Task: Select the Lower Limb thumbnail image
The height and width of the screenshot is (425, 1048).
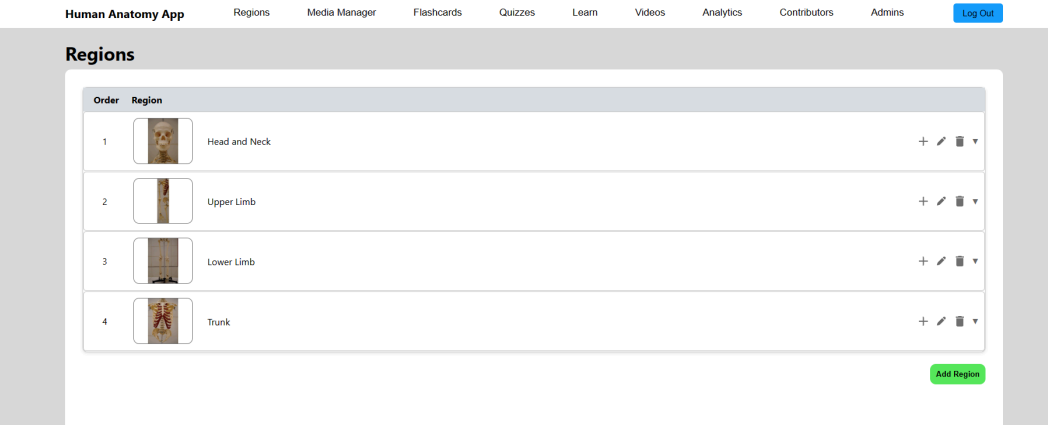Action: 163,261
